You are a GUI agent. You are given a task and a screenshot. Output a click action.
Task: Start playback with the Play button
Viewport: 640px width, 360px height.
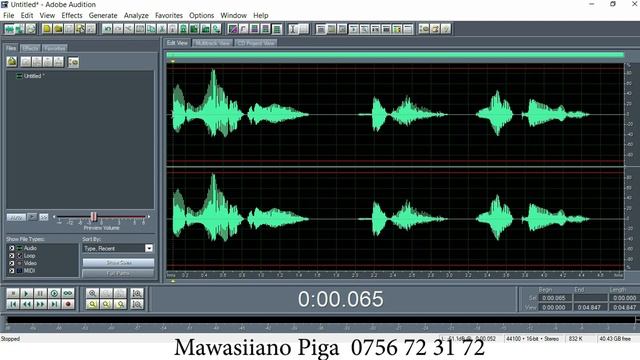(x=27, y=293)
